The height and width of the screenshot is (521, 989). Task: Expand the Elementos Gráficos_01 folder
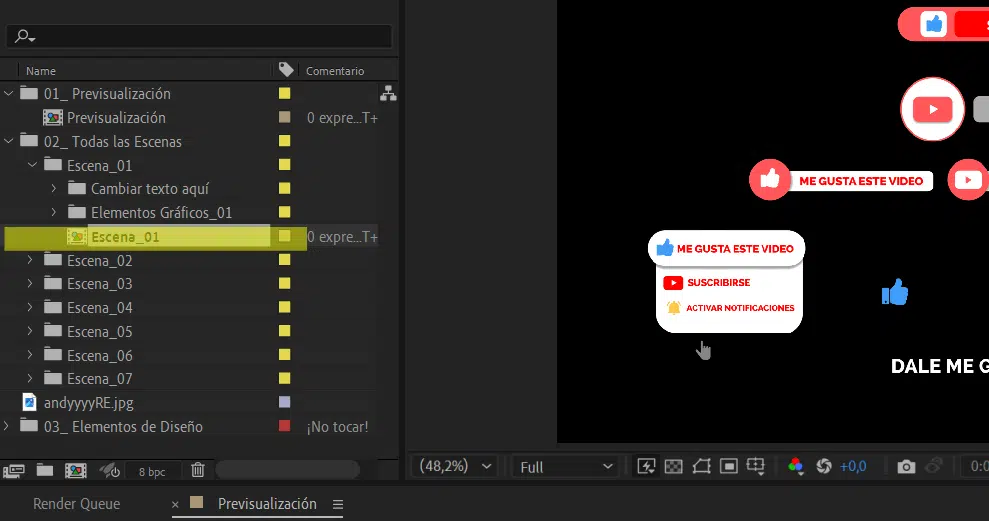pyautogui.click(x=54, y=212)
